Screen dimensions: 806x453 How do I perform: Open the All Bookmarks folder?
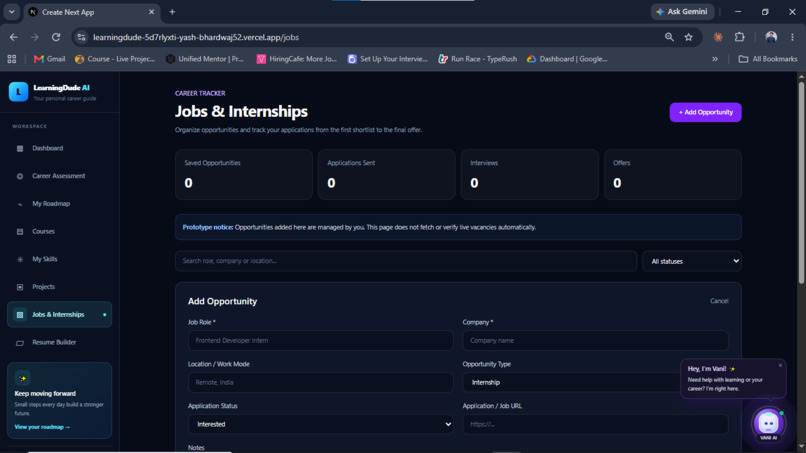pos(767,59)
